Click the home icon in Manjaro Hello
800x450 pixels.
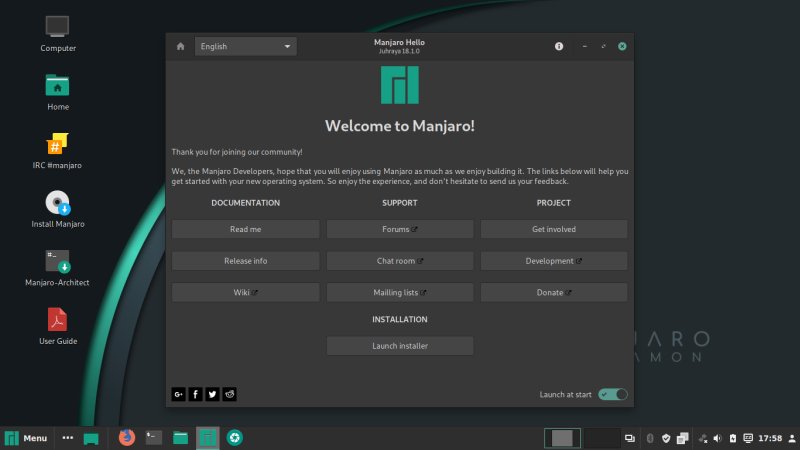pos(181,46)
